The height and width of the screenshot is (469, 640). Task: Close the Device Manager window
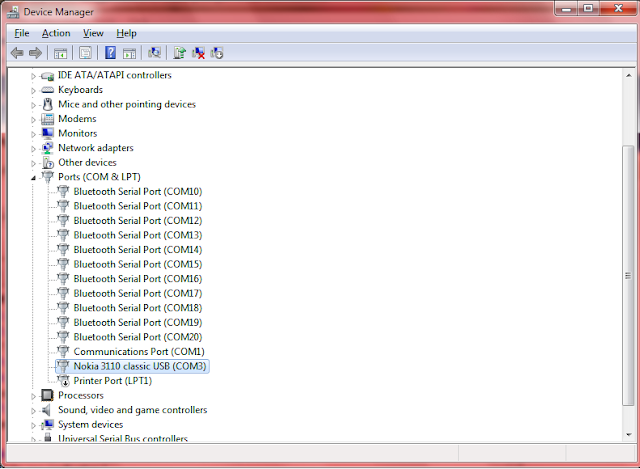pos(618,9)
